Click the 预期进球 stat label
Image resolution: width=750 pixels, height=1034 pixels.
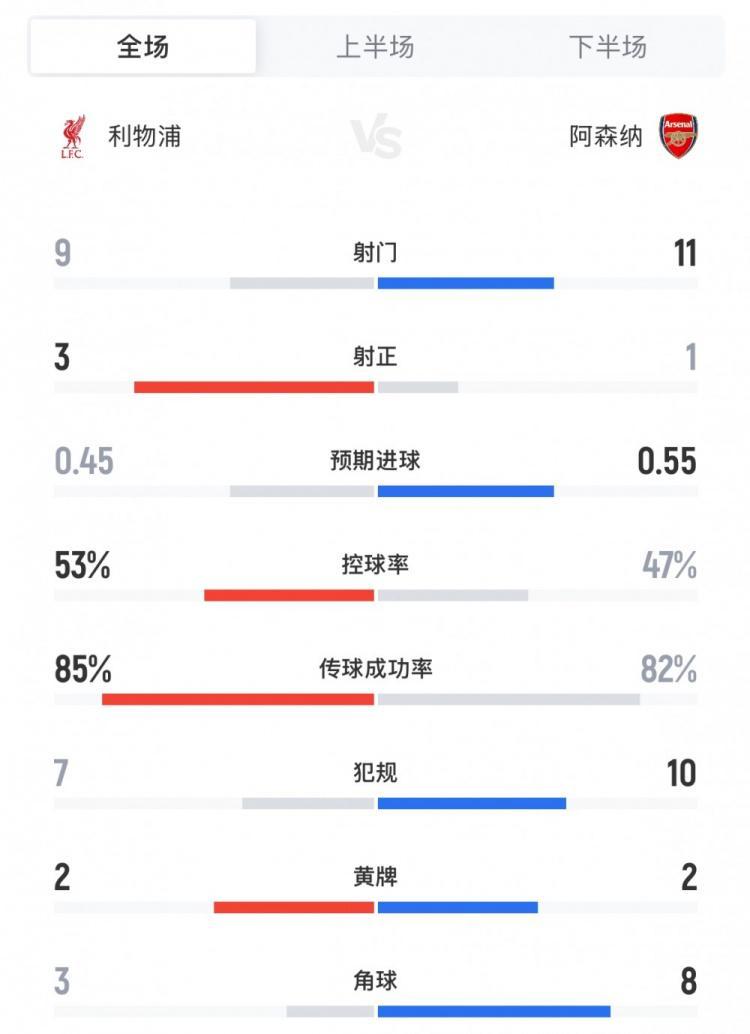pyautogui.click(x=374, y=461)
